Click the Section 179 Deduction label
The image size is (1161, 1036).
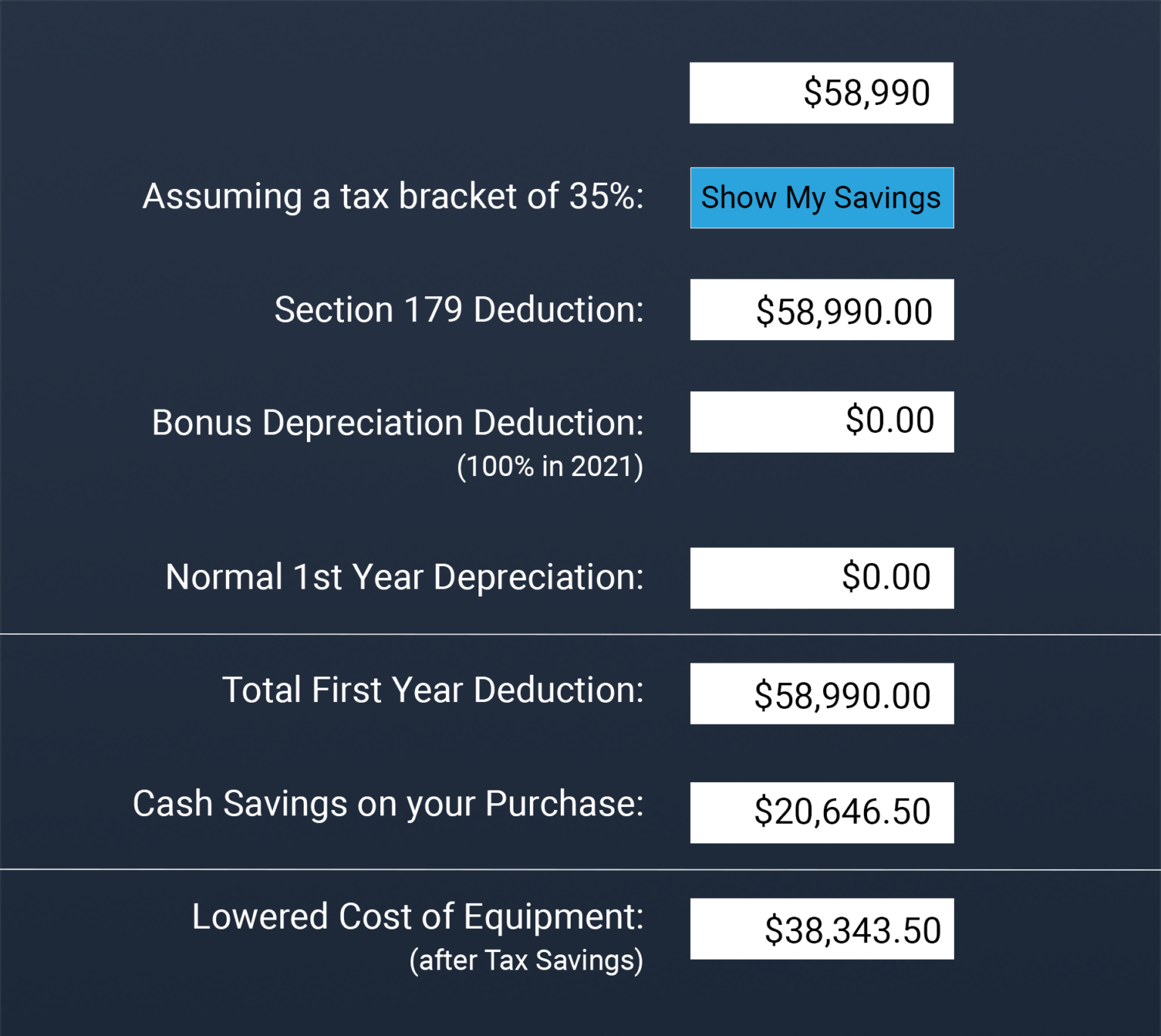pyautogui.click(x=460, y=308)
